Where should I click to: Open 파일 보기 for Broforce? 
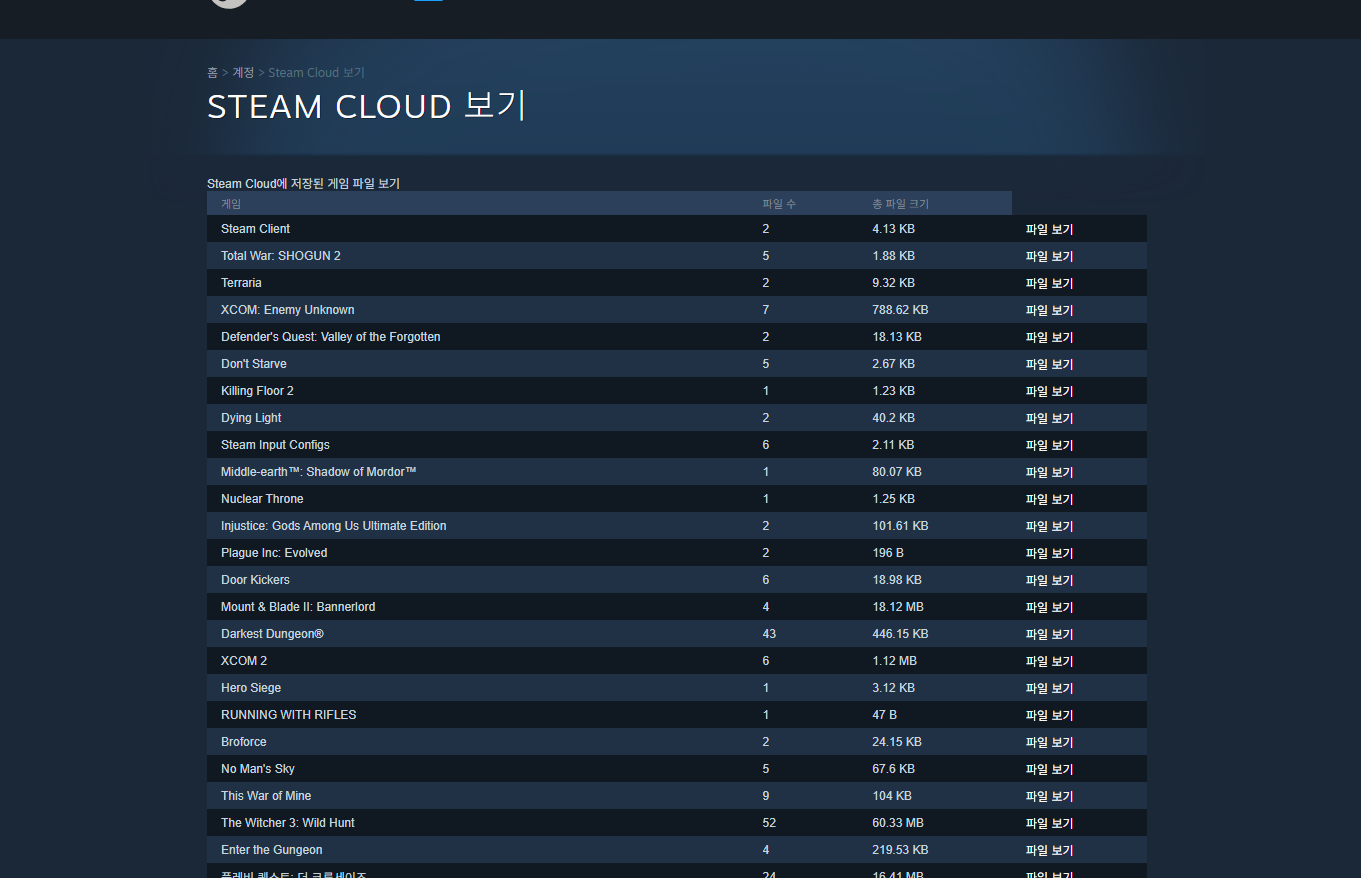[x=1049, y=742]
